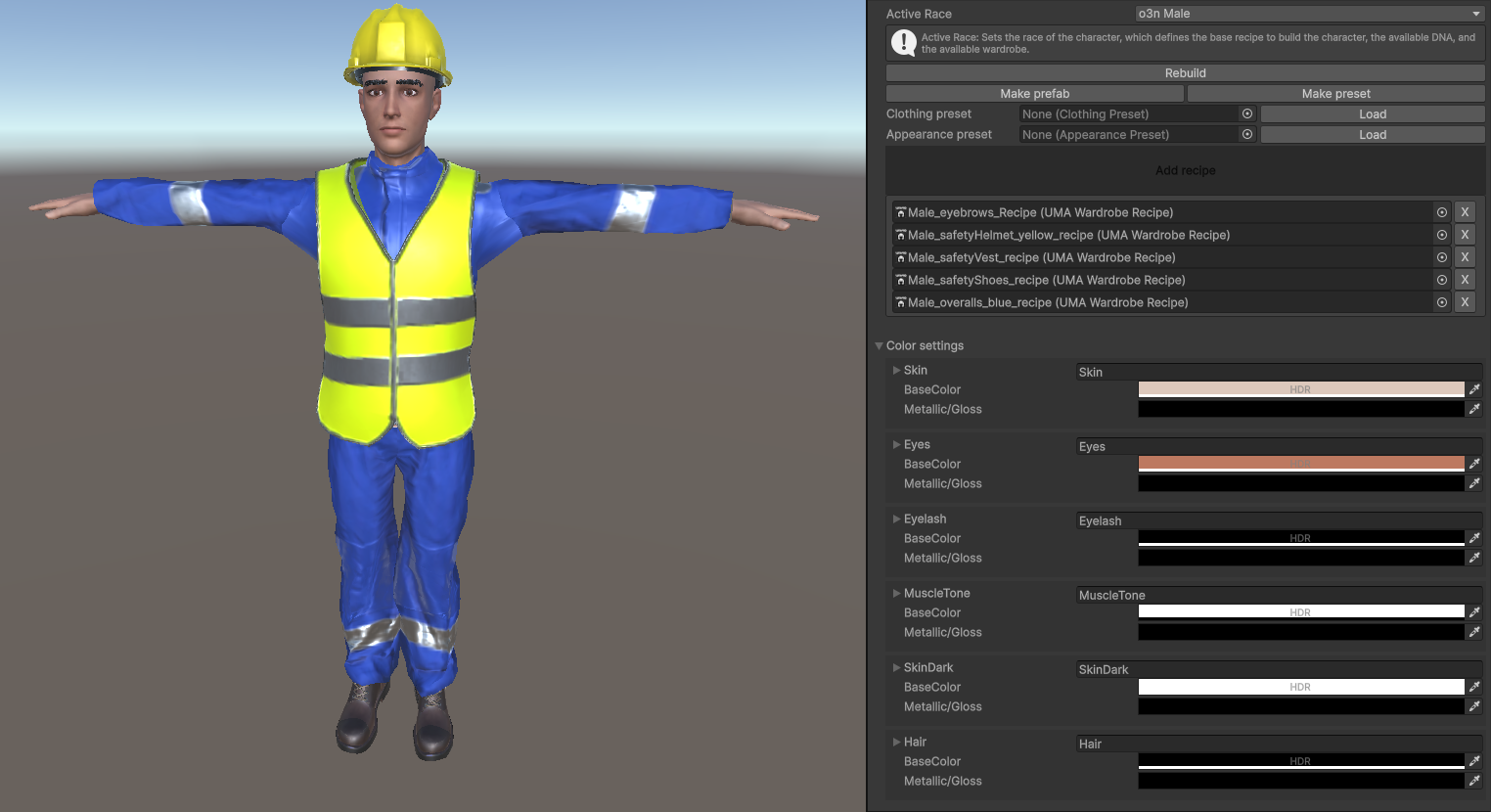Expand the Eyelash color foldout

(896, 519)
